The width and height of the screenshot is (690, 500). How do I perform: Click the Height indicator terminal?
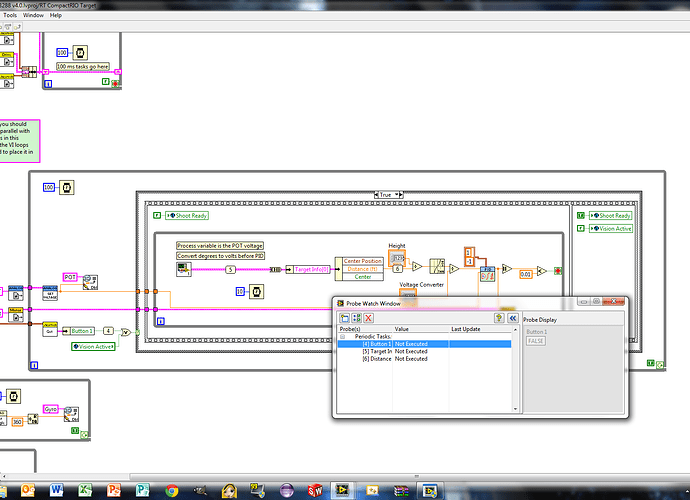[x=397, y=257]
